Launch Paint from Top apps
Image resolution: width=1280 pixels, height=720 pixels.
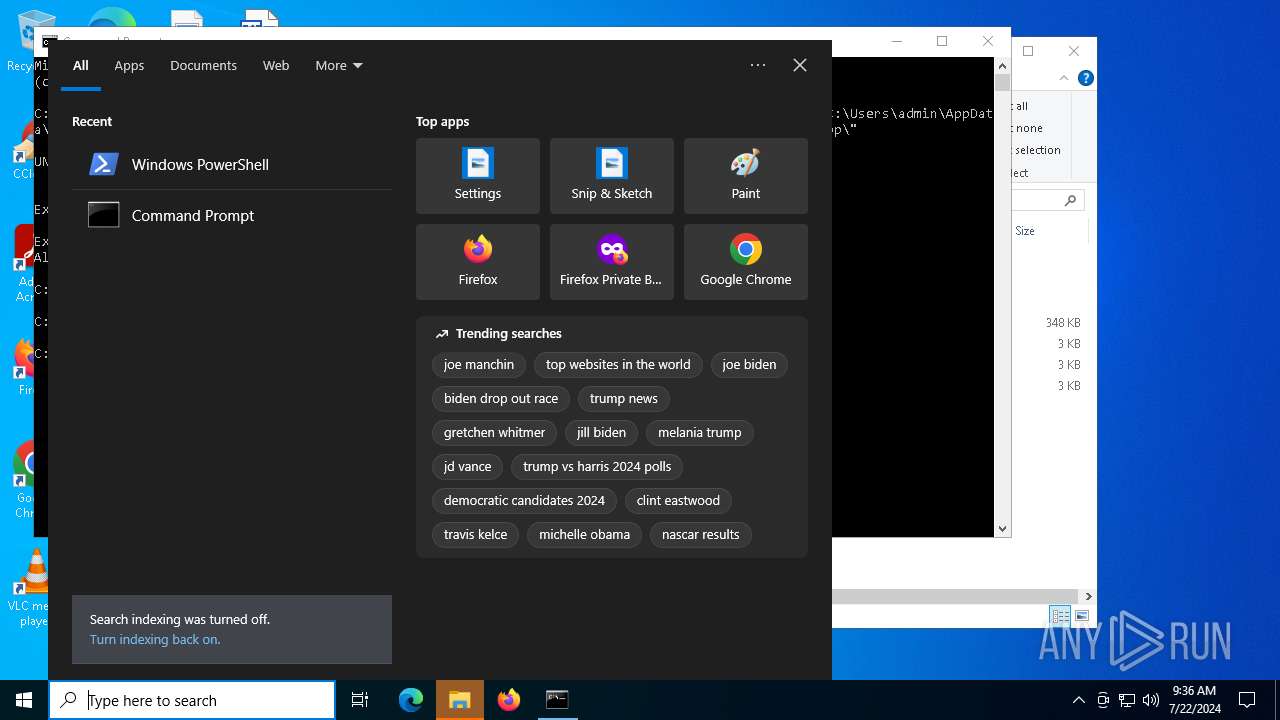tap(746, 176)
